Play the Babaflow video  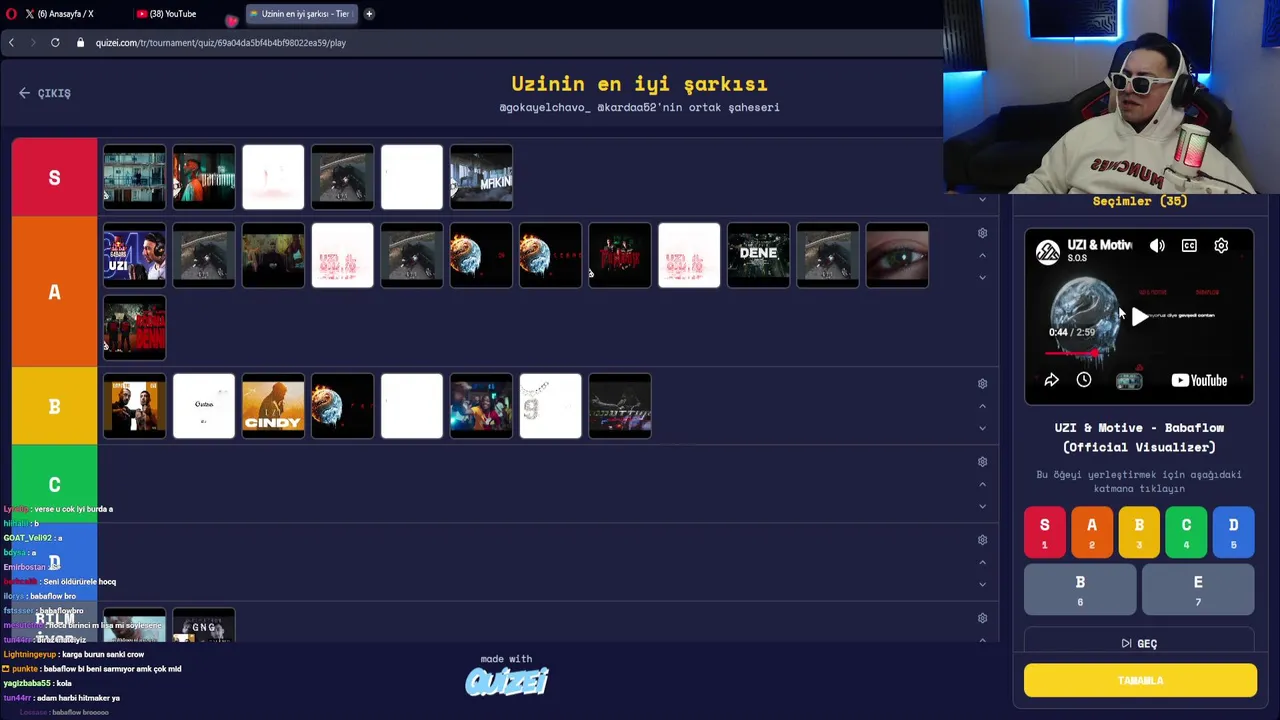click(1139, 317)
